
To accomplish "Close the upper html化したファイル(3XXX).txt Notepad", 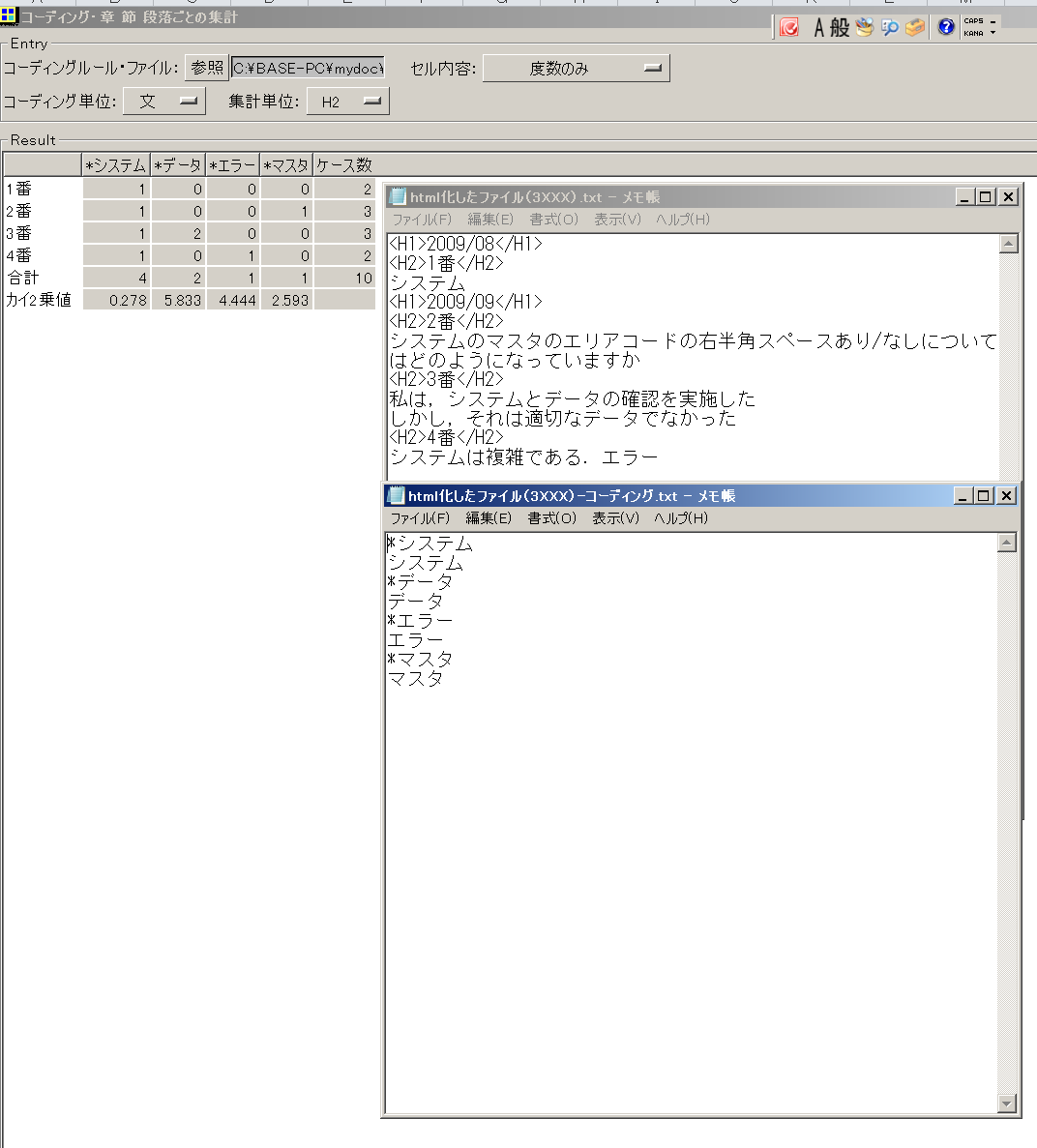I will point(1008,196).
